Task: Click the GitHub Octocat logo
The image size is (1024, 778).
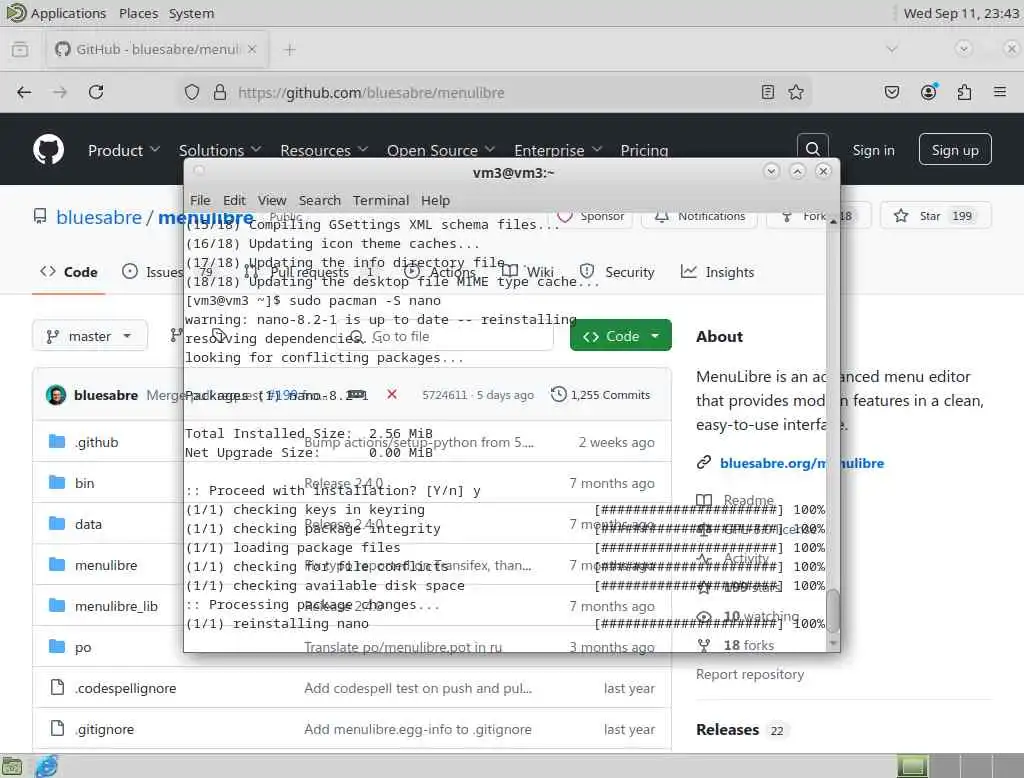Action: 48,150
